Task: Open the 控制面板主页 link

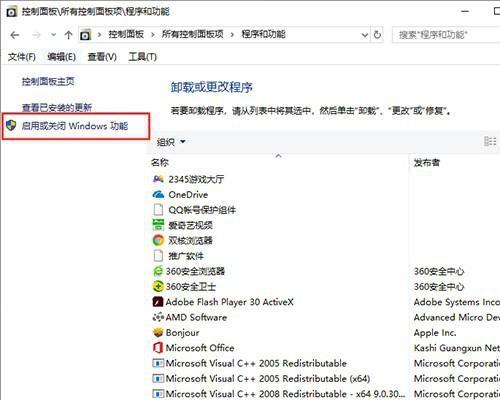Action: pos(48,81)
